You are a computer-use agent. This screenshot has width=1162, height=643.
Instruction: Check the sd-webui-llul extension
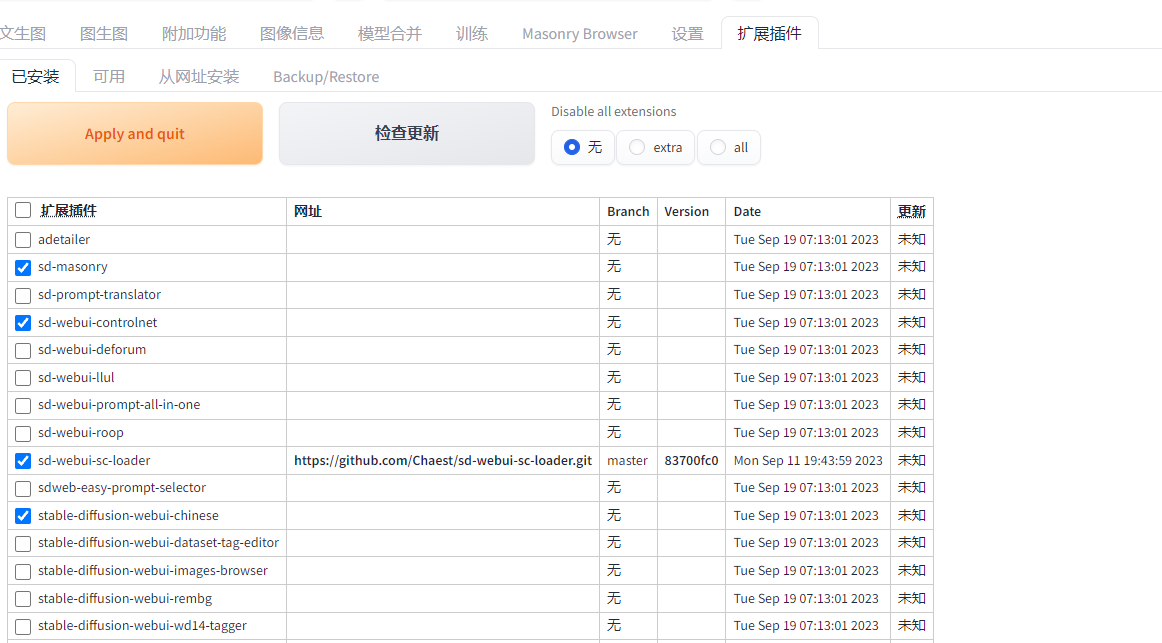pyautogui.click(x=23, y=378)
